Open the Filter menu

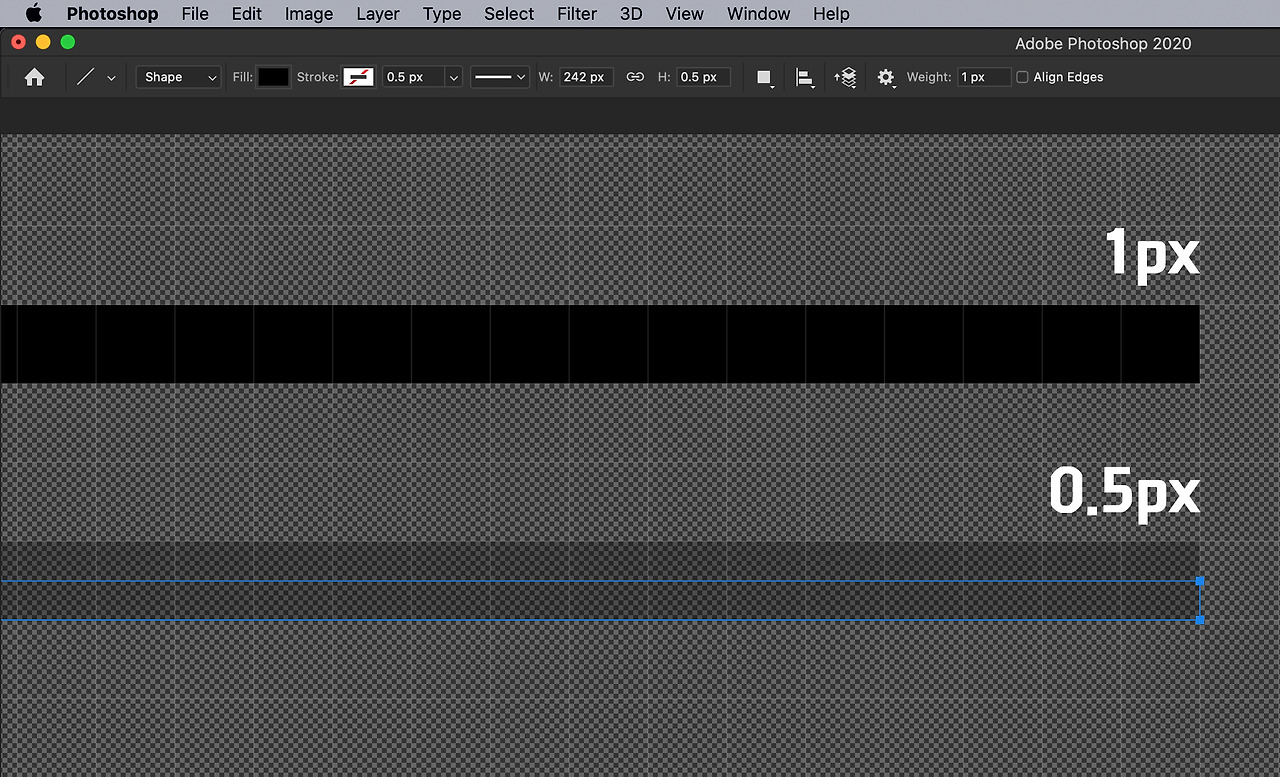[x=577, y=14]
